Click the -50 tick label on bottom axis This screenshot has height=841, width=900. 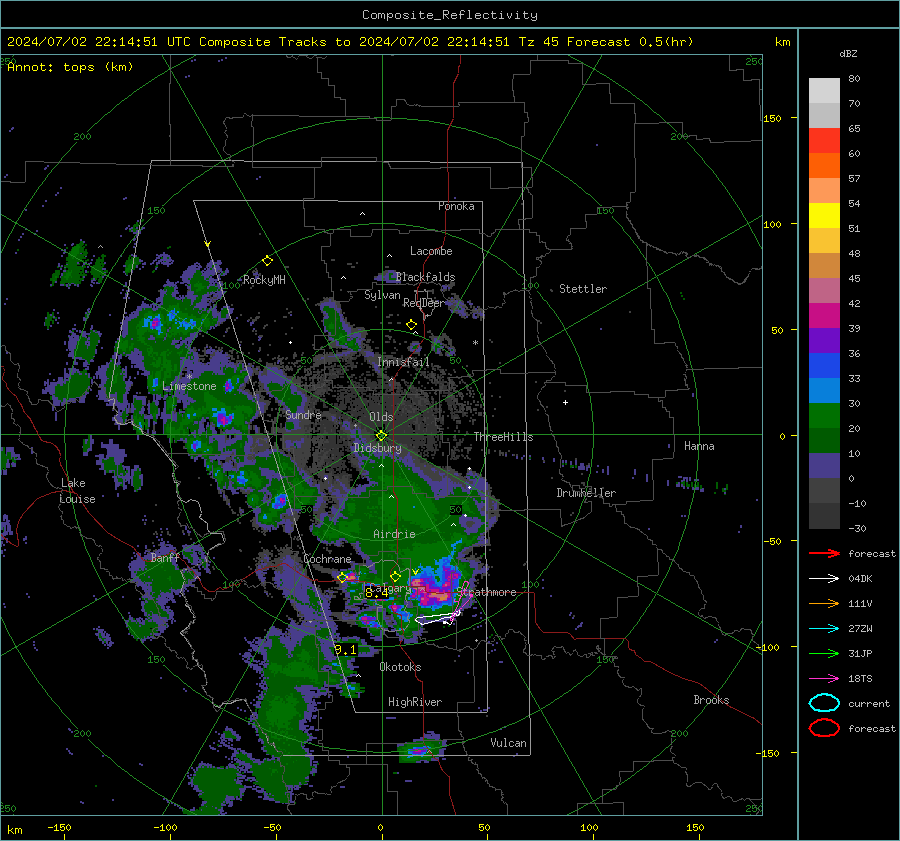click(x=271, y=827)
